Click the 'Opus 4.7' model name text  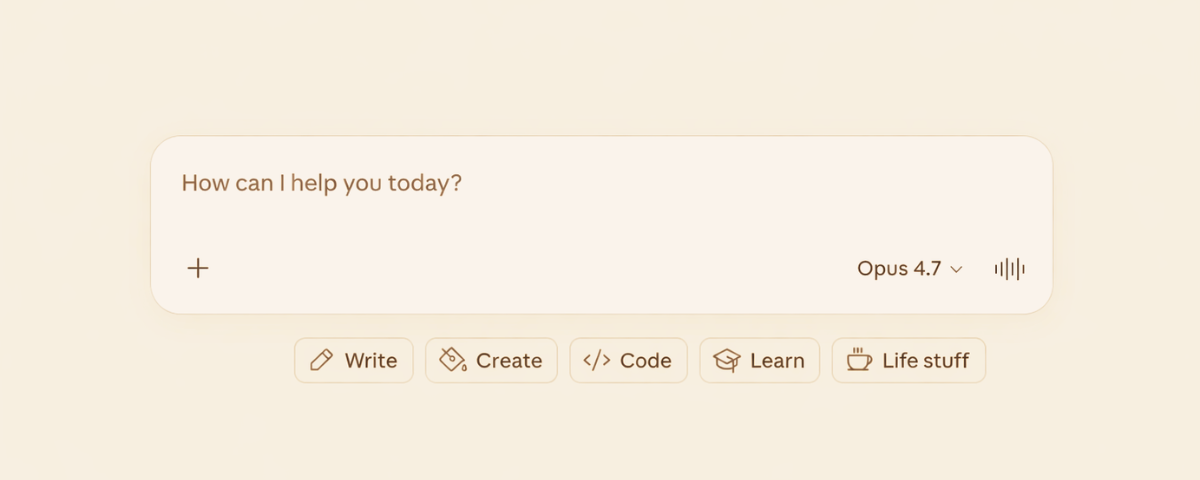click(899, 268)
